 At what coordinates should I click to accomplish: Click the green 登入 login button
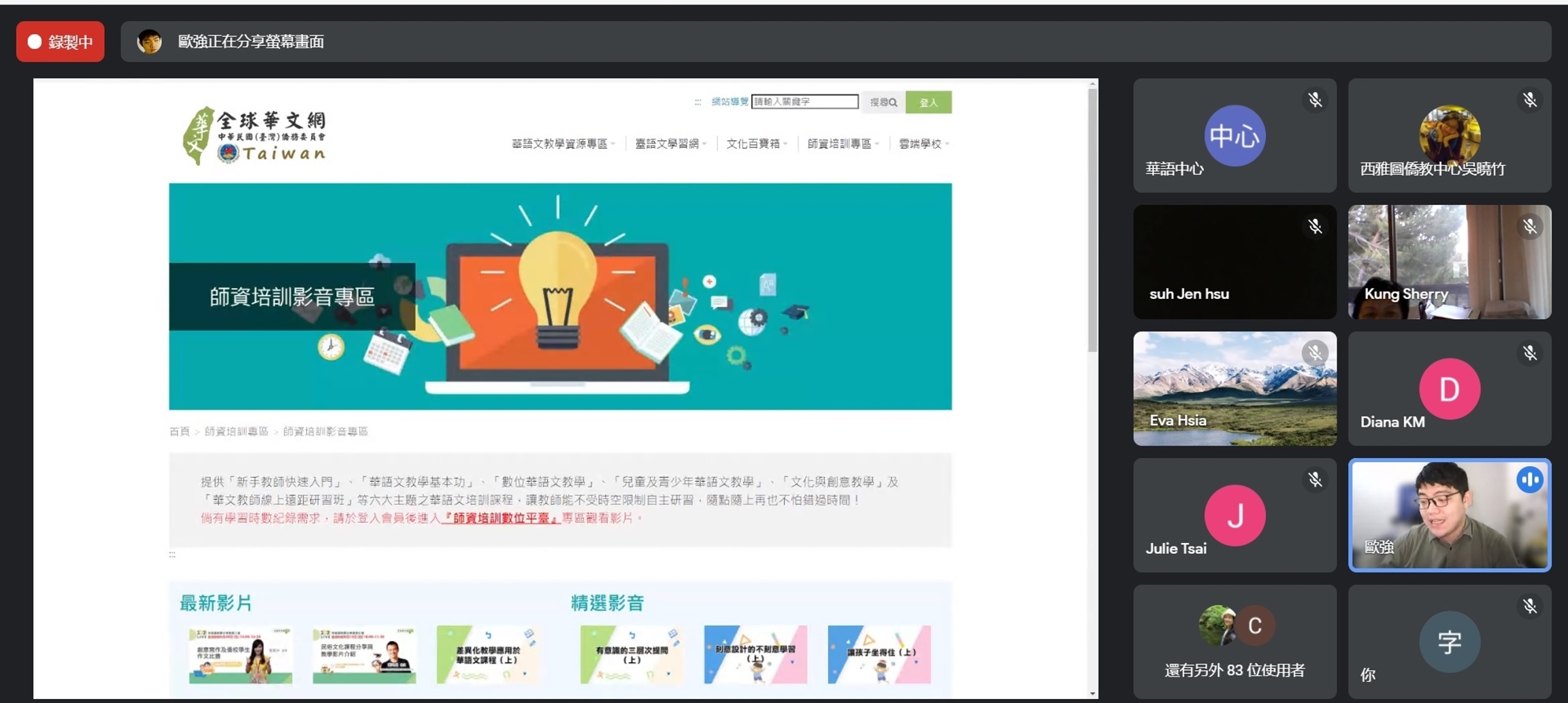click(x=930, y=101)
